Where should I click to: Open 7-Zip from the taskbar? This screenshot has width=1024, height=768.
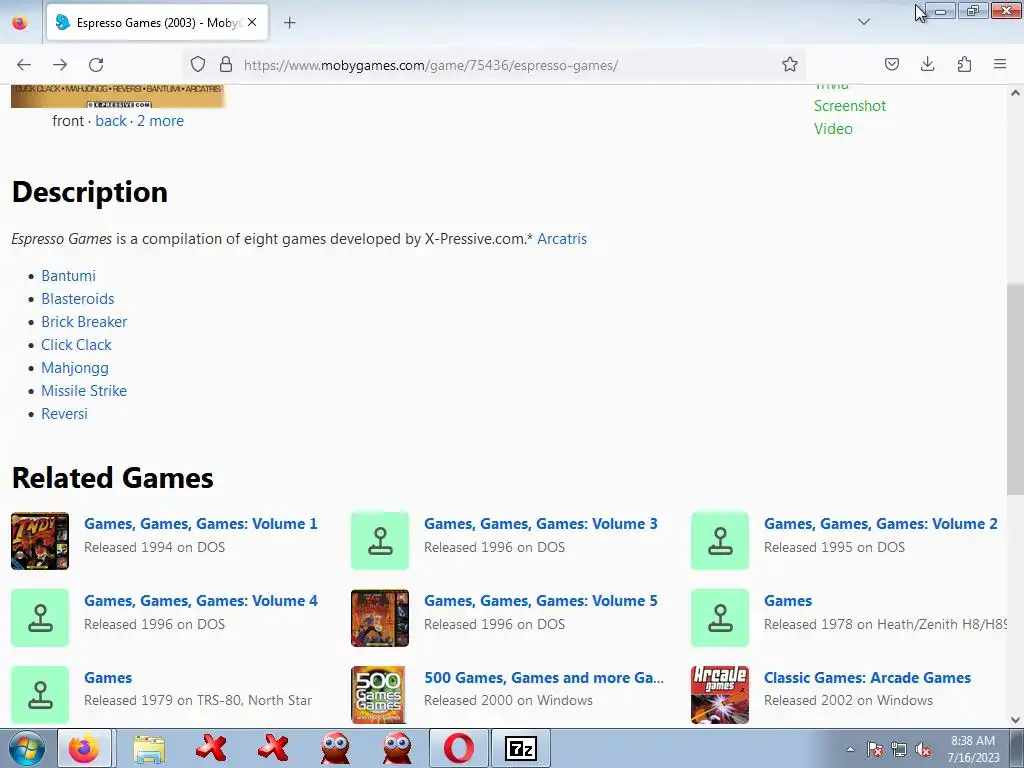click(x=520, y=748)
